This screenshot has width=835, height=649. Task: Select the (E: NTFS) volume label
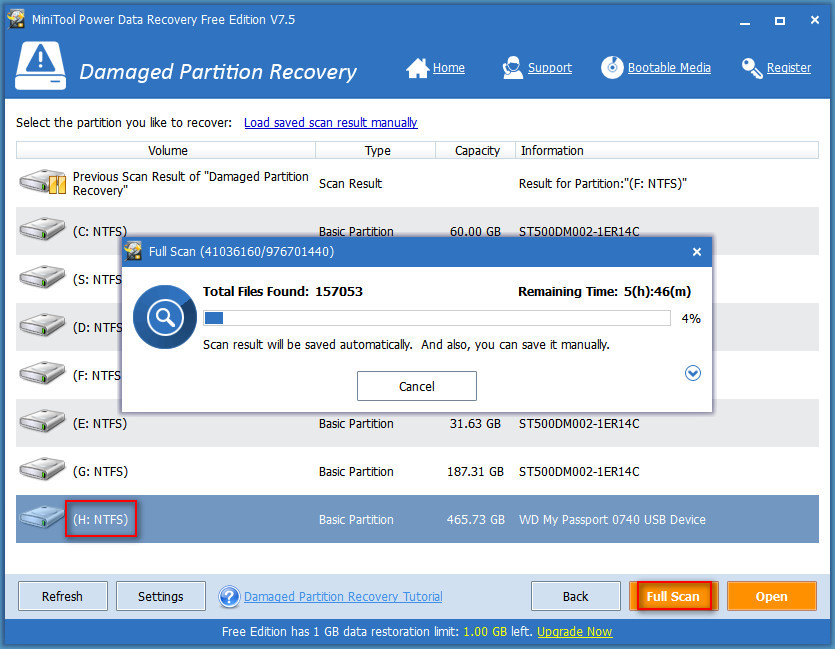tap(100, 423)
